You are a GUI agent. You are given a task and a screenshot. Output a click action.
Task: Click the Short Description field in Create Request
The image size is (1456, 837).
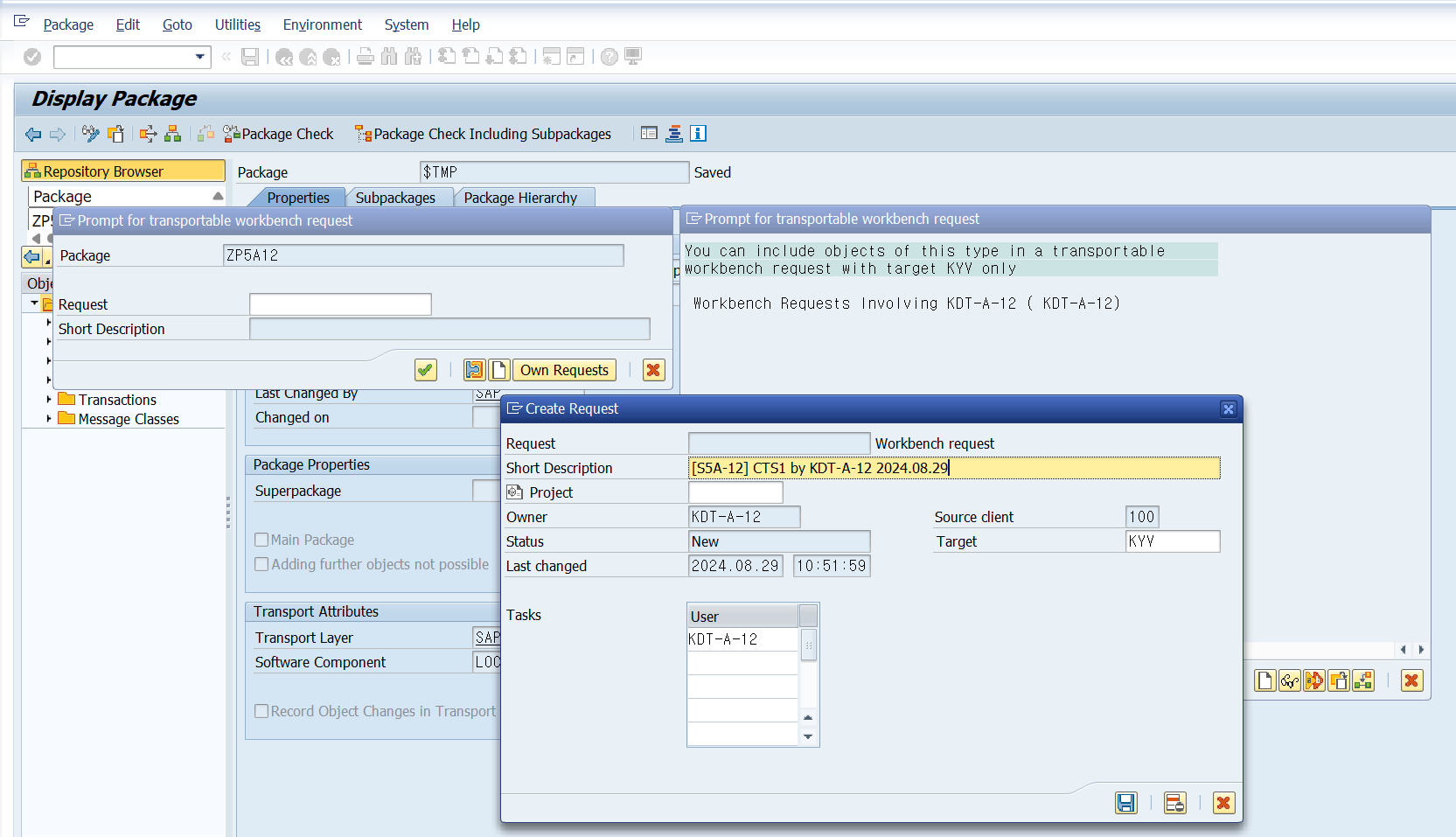coord(954,468)
